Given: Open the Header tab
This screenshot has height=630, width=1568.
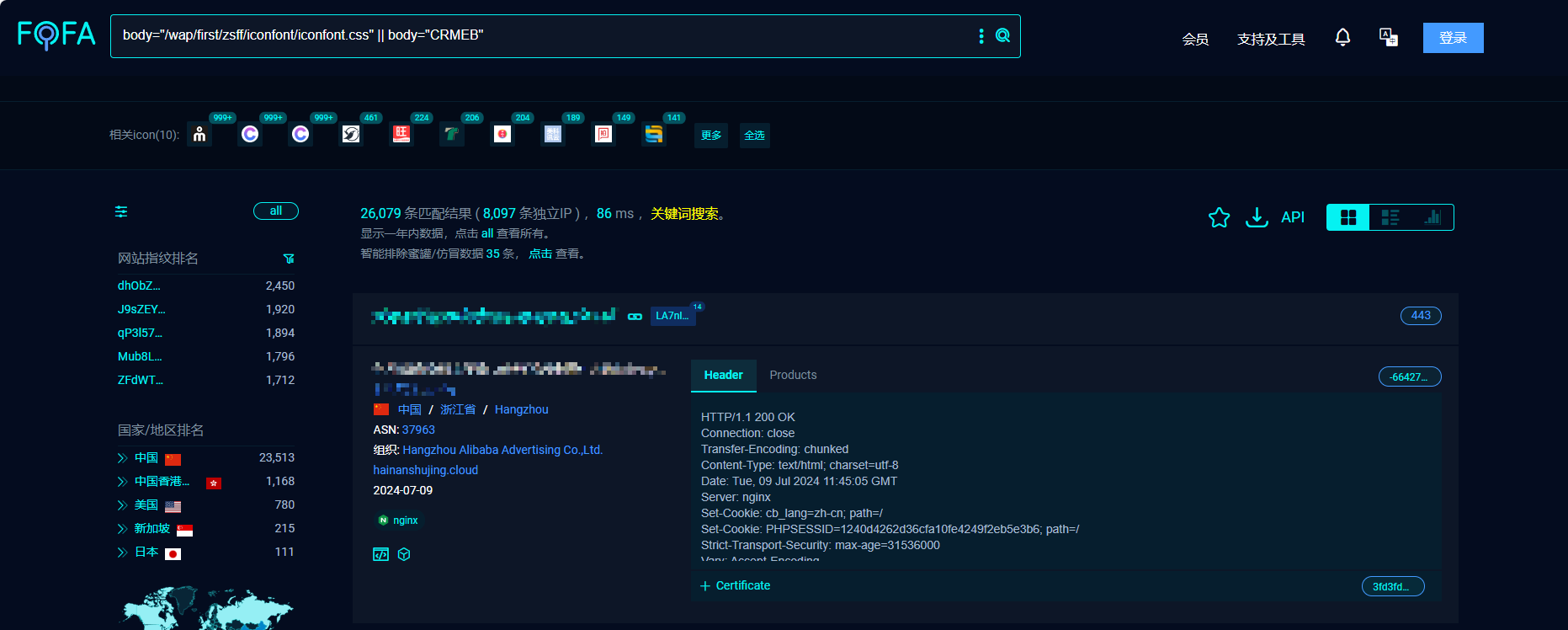Looking at the screenshot, I should pos(723,376).
